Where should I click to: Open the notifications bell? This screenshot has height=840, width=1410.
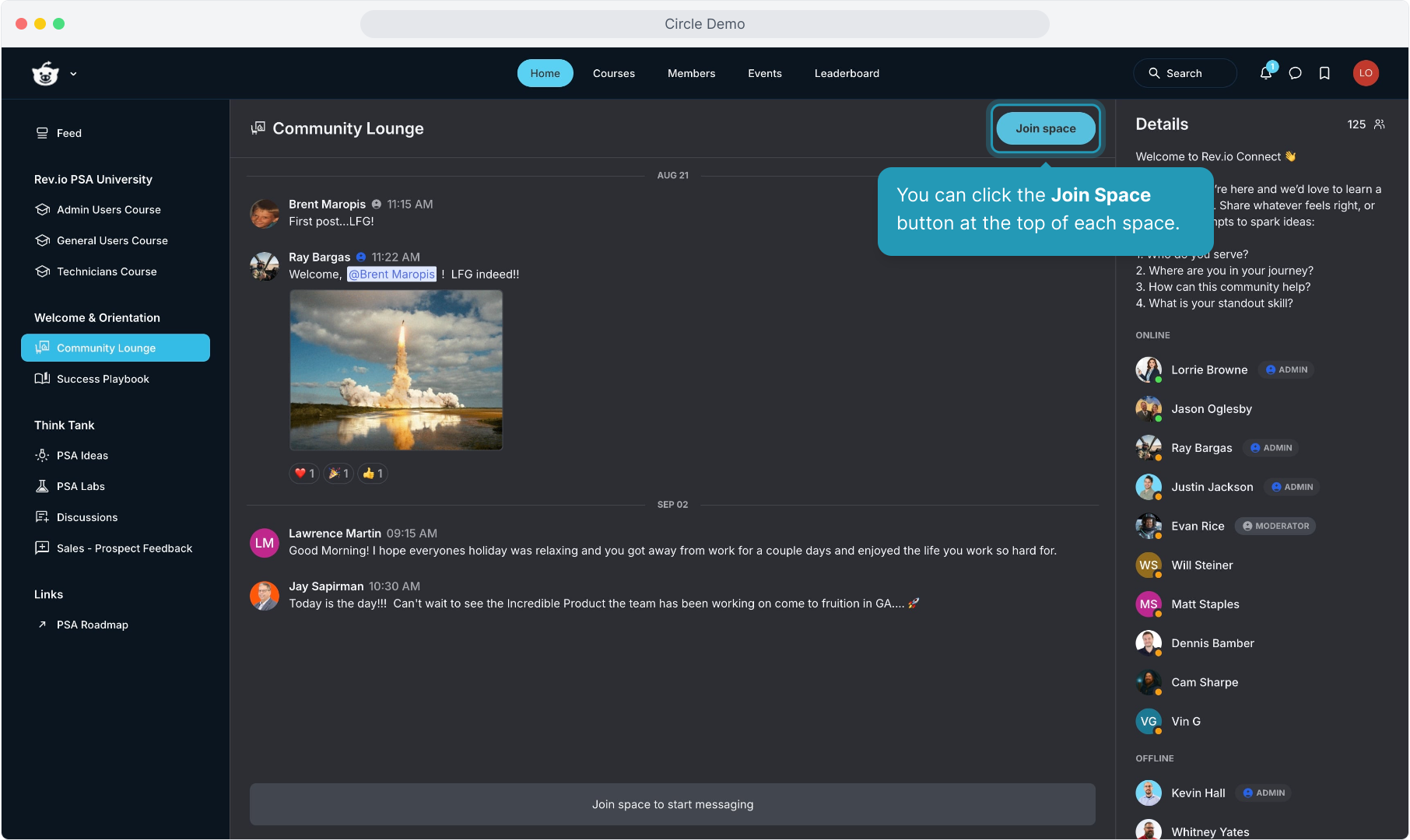1266,73
